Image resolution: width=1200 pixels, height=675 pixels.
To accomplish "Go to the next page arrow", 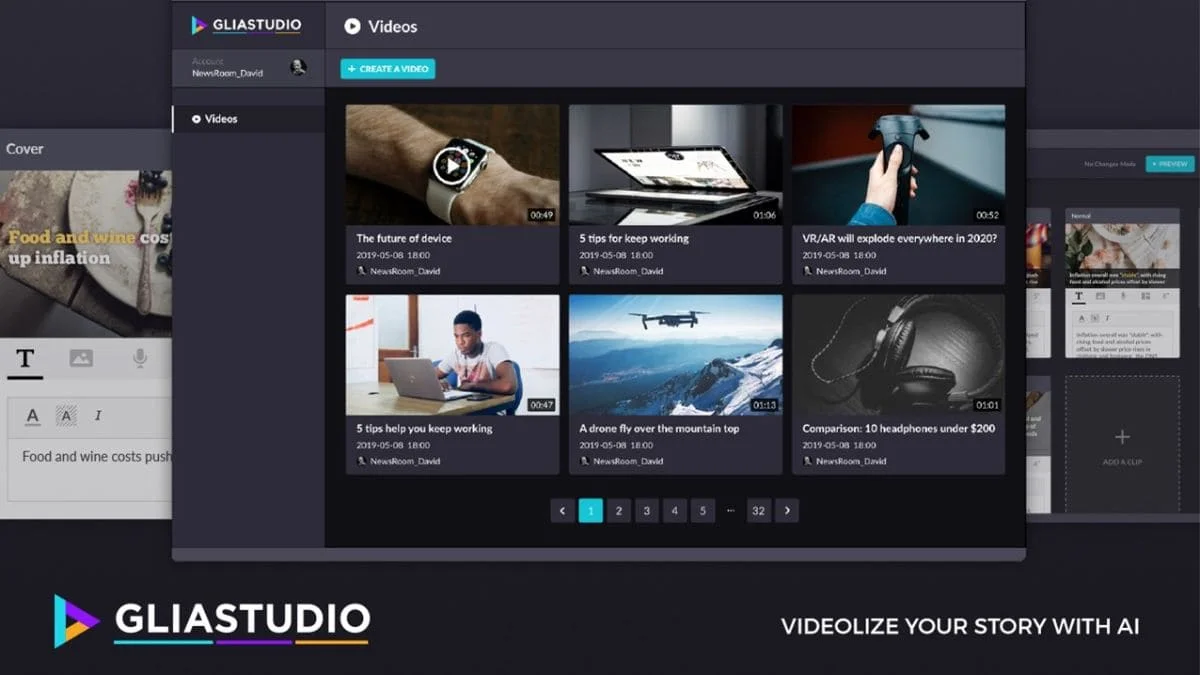I will [787, 511].
